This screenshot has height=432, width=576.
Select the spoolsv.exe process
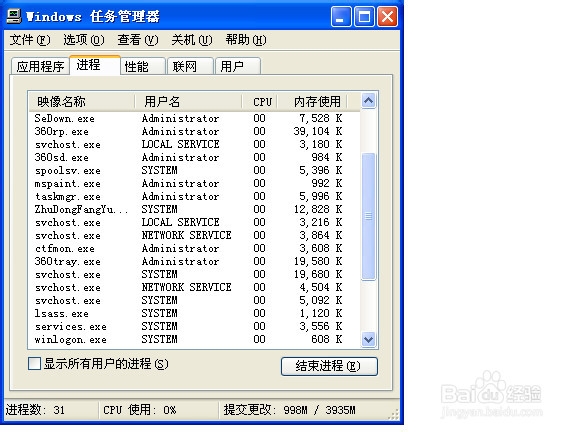pyautogui.click(x=195, y=170)
